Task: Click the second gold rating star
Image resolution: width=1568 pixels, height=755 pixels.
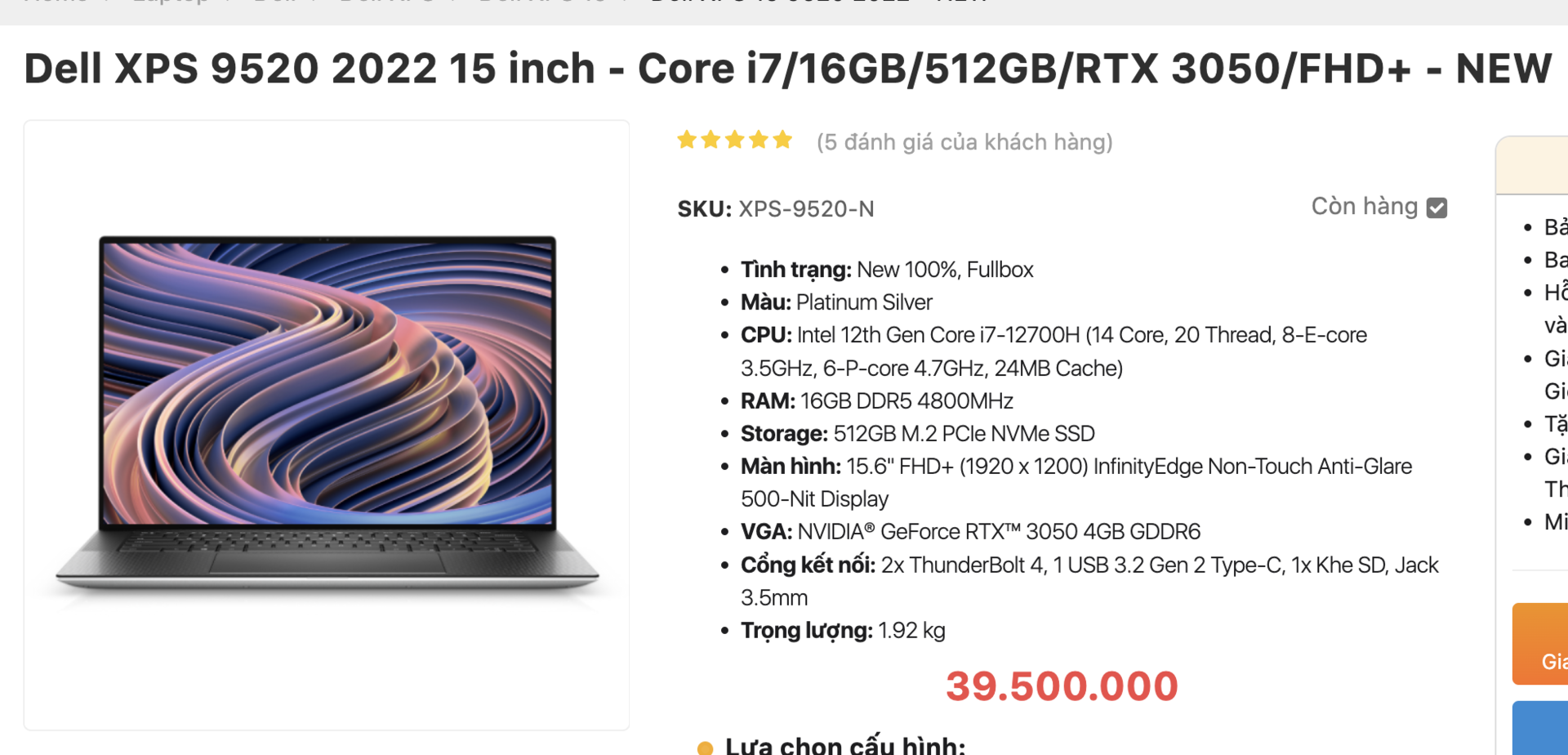Action: pos(710,141)
